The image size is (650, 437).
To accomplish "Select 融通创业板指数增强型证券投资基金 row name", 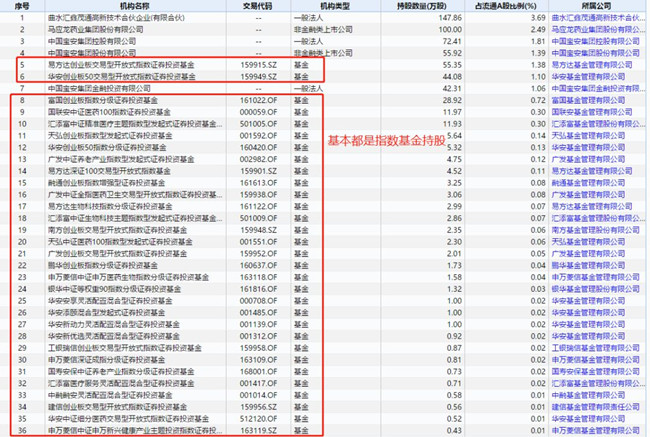I will coord(107,183).
